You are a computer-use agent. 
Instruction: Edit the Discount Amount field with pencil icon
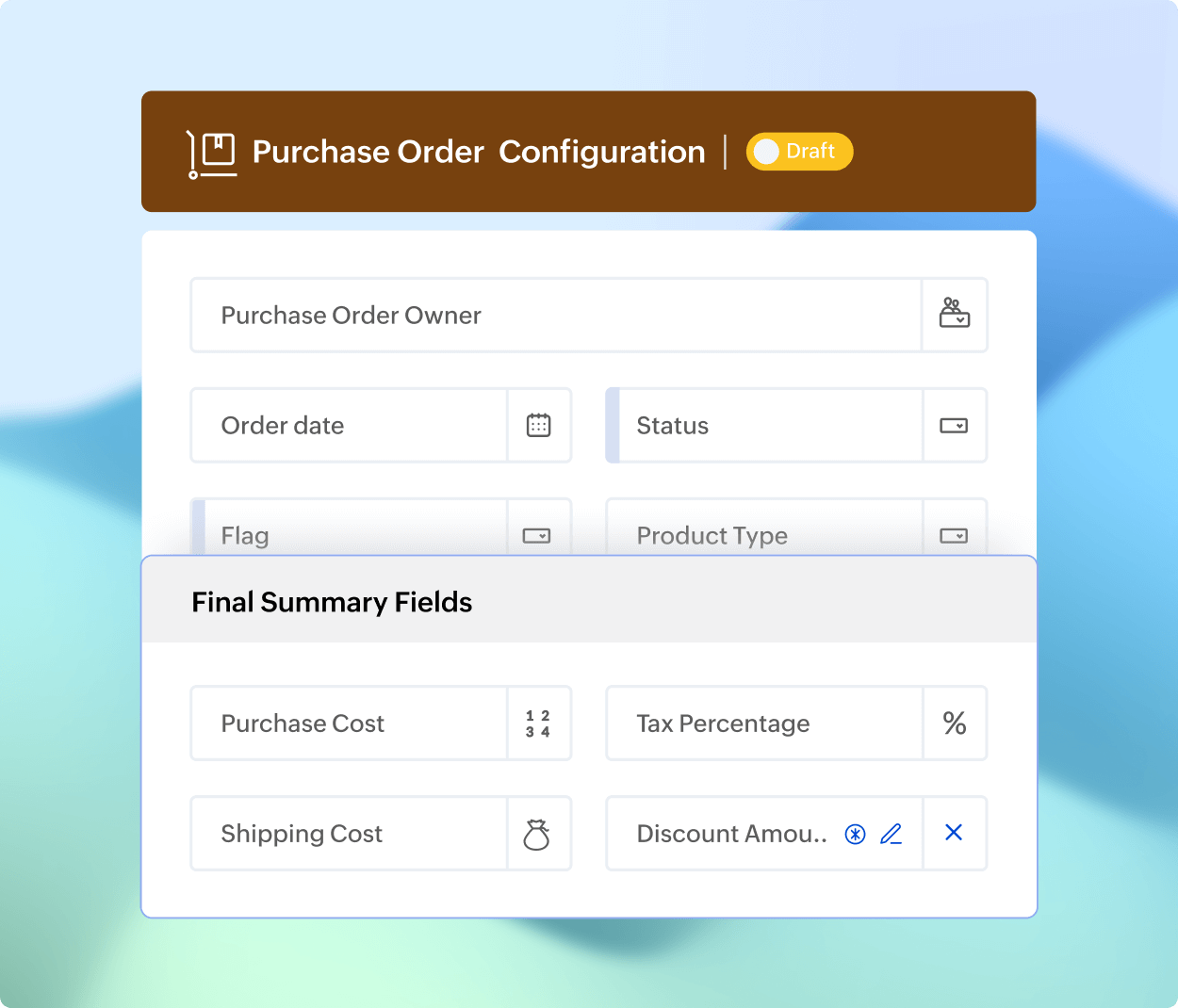point(892,833)
